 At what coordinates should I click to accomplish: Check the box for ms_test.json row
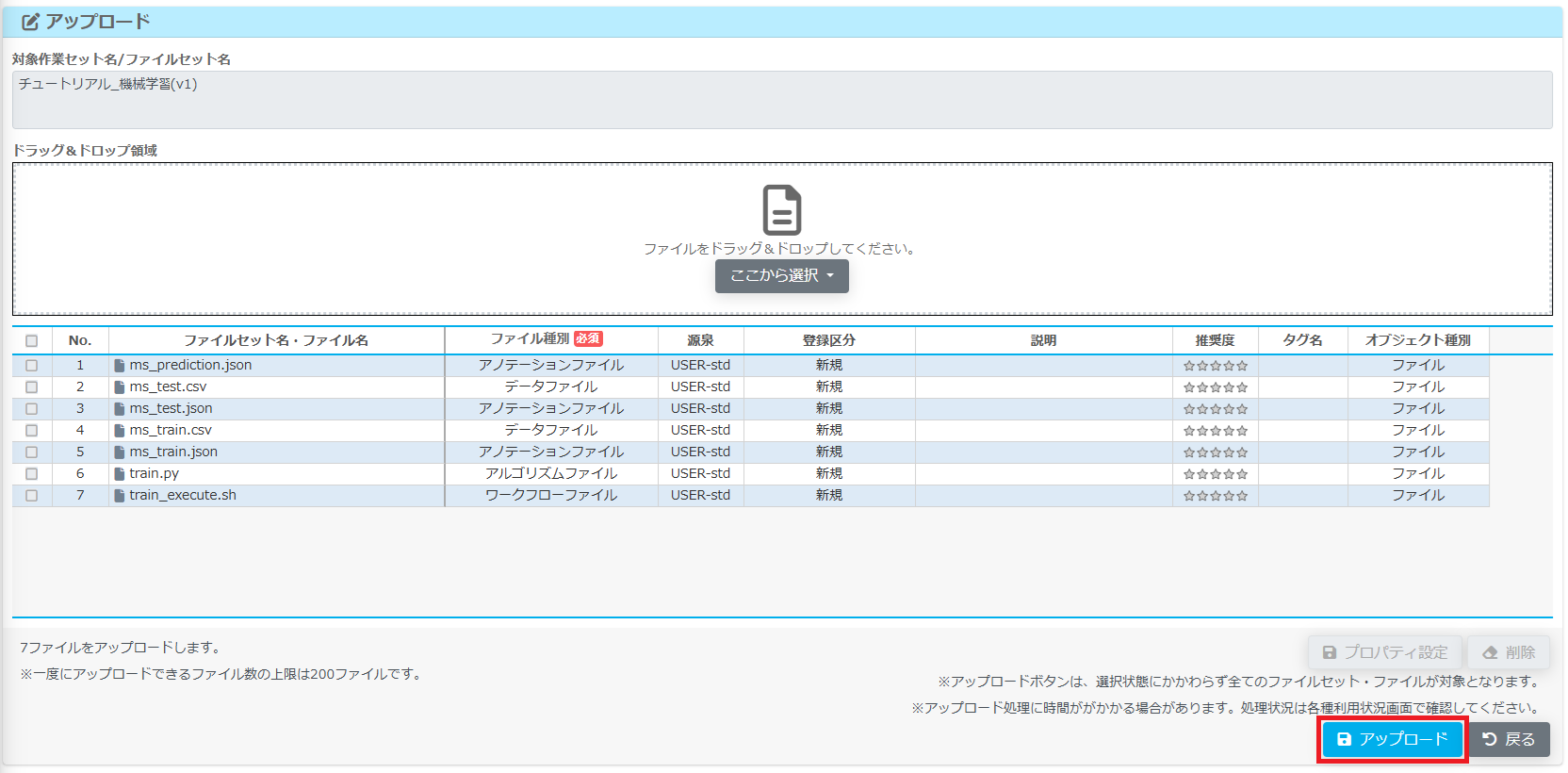point(32,409)
